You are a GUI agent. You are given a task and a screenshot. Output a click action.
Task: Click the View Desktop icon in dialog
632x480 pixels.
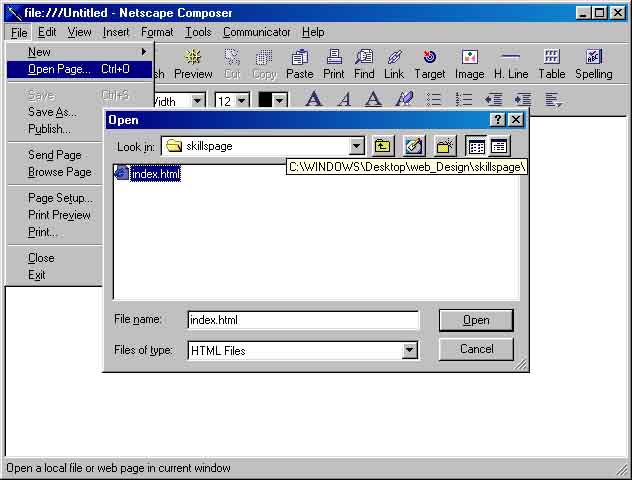414,146
